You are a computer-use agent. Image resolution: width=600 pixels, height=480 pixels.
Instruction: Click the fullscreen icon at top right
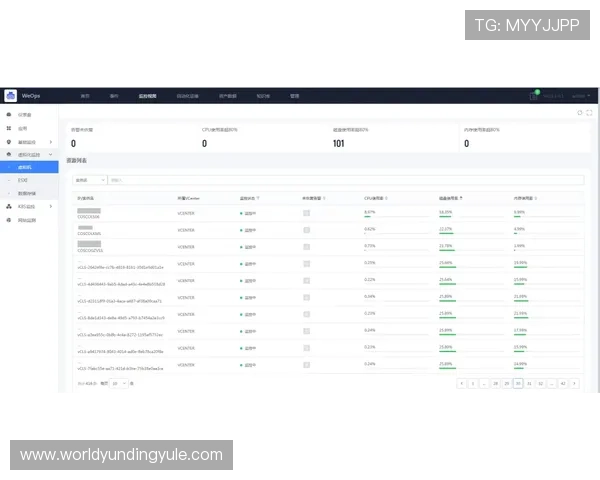(x=589, y=113)
